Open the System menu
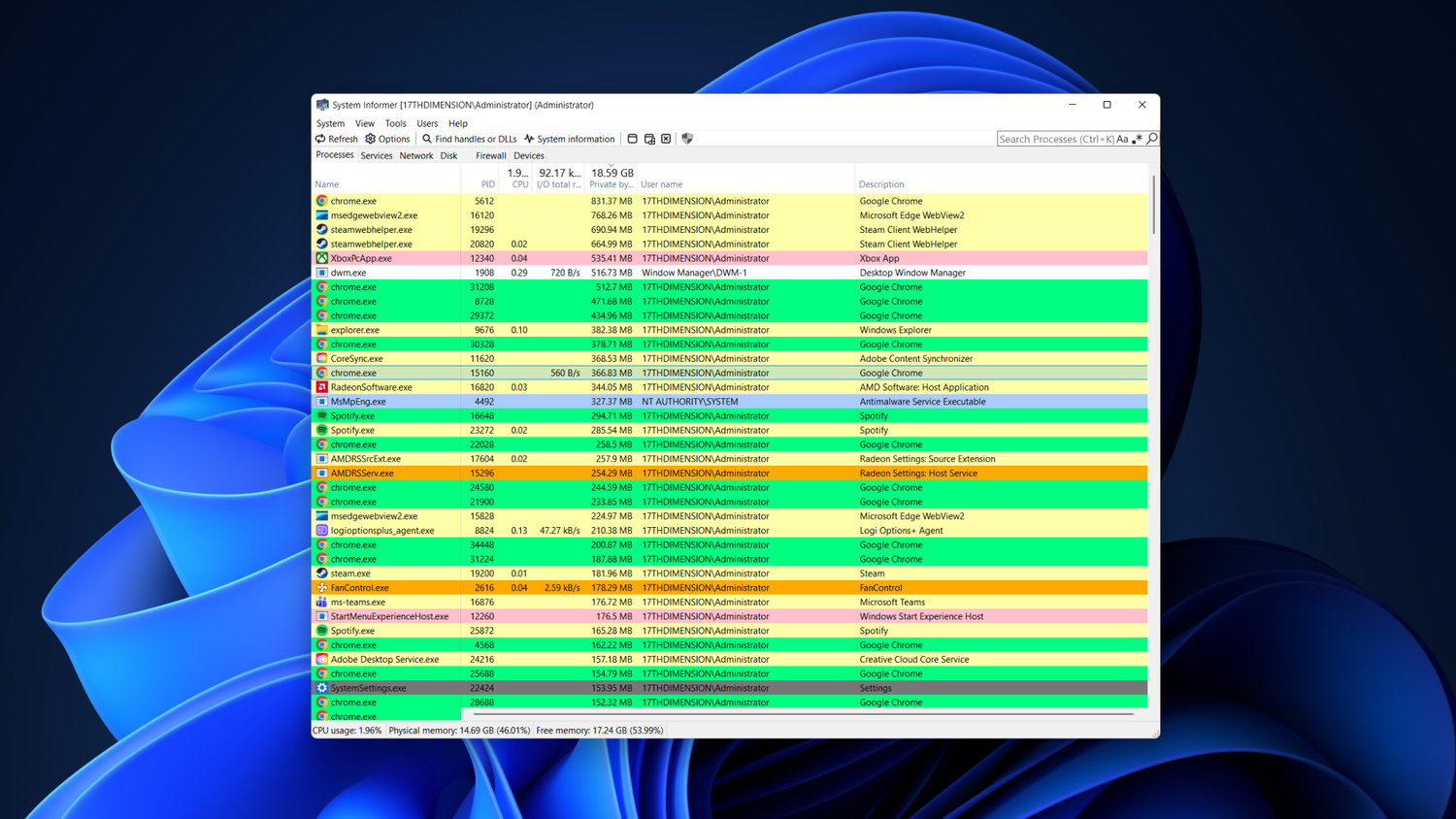 click(330, 123)
